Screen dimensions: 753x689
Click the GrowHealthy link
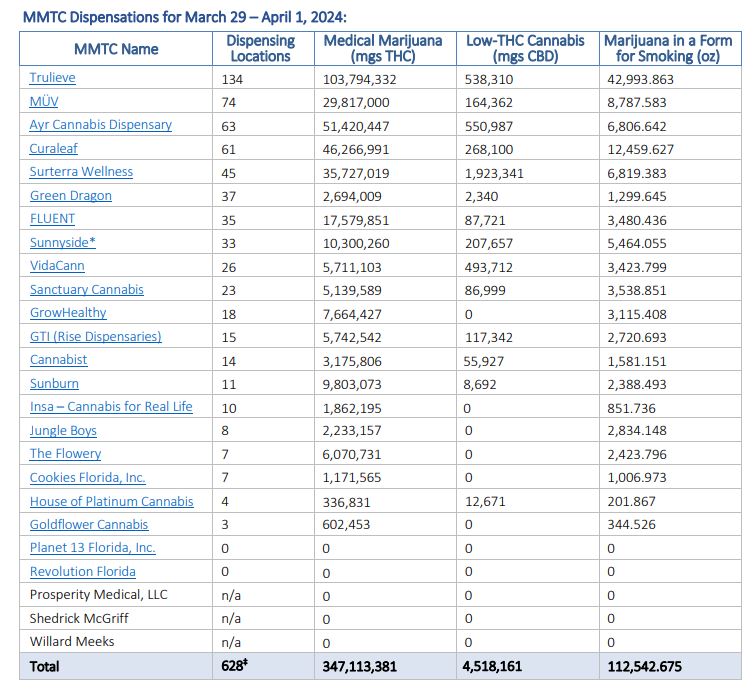(68, 313)
